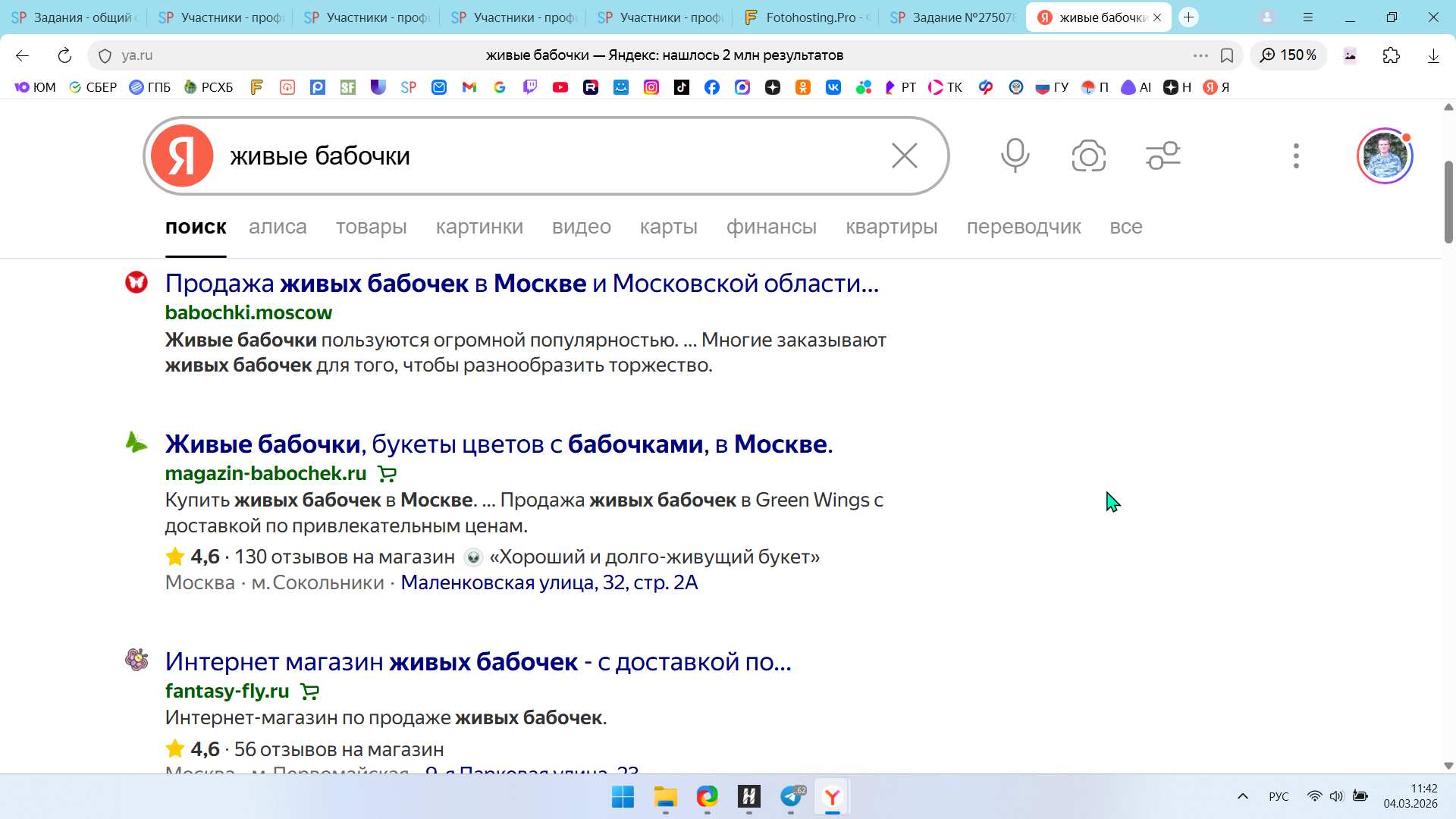Reload the page
This screenshot has height=819, width=1456.
tap(64, 55)
